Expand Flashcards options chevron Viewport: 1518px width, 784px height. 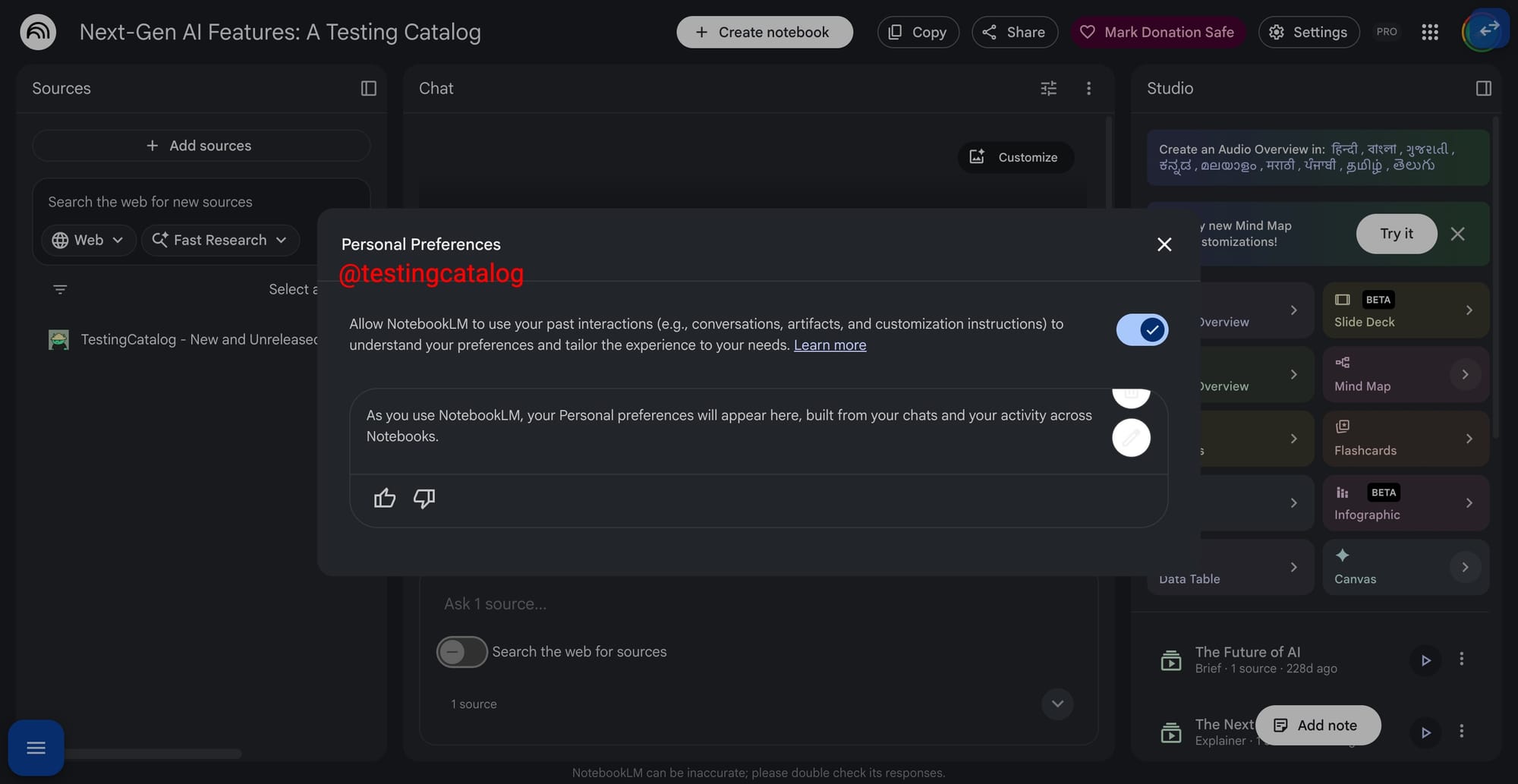point(1469,439)
